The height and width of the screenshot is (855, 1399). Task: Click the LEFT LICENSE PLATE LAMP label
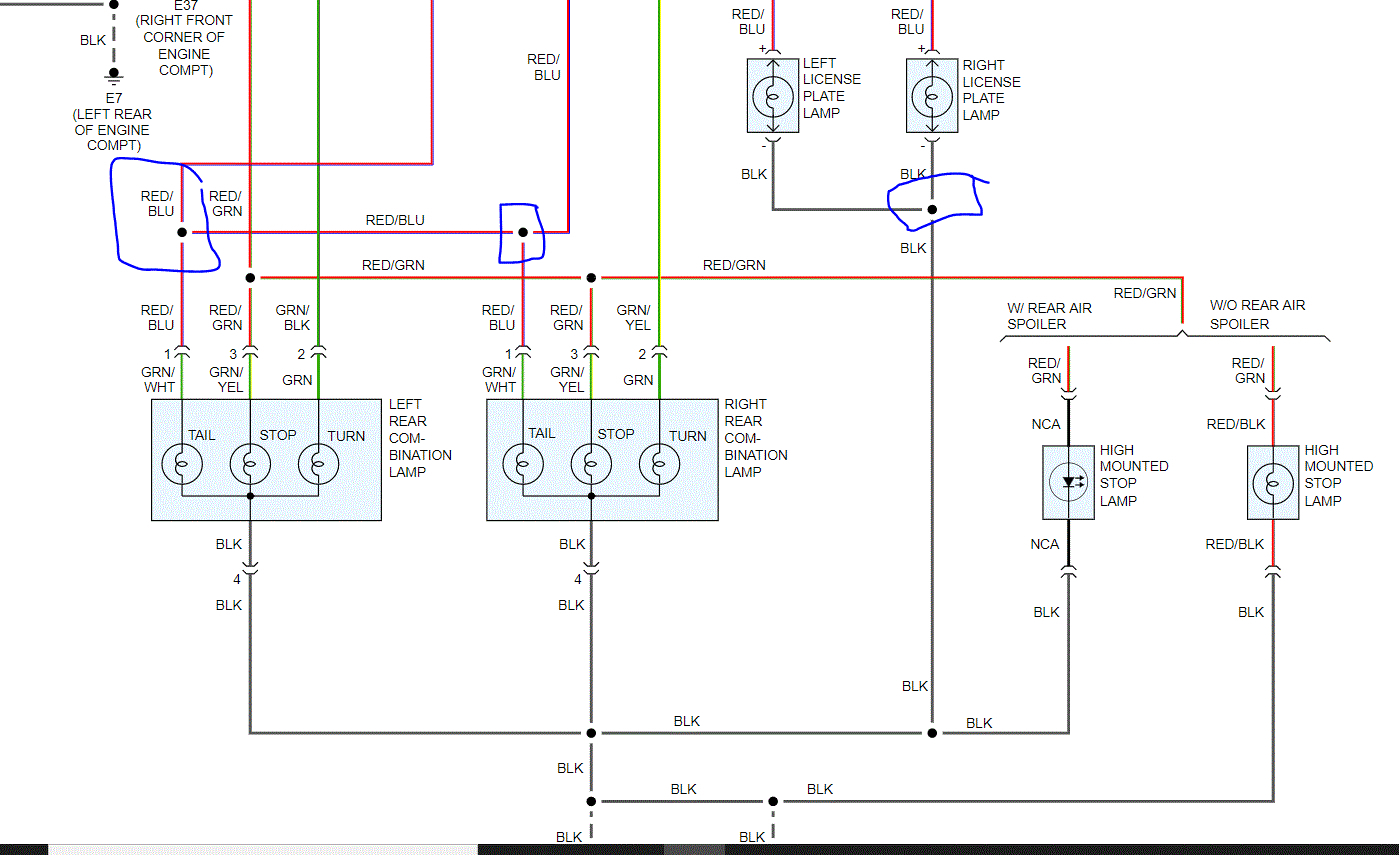[x=832, y=88]
